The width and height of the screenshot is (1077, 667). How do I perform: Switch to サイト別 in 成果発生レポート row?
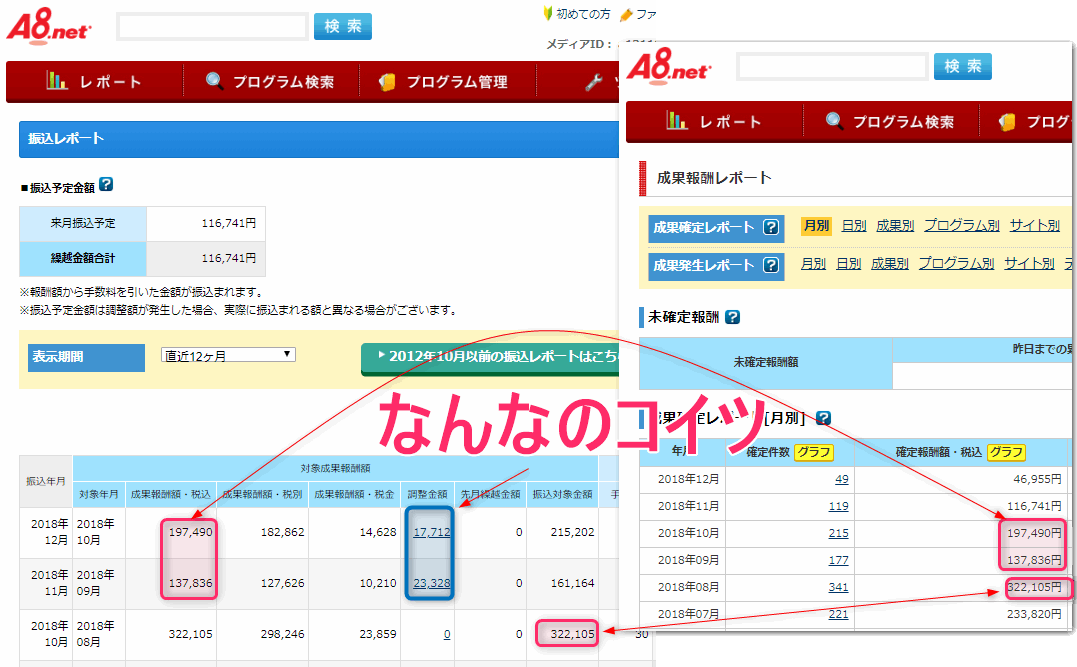1029,264
